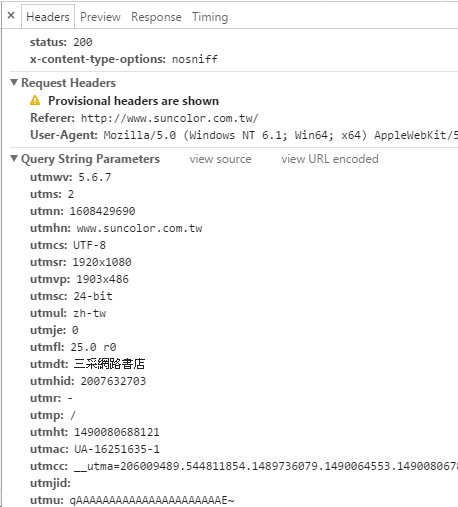458x507 pixels.
Task: Click the utmac value UA-16251635-1
Action: point(117,449)
